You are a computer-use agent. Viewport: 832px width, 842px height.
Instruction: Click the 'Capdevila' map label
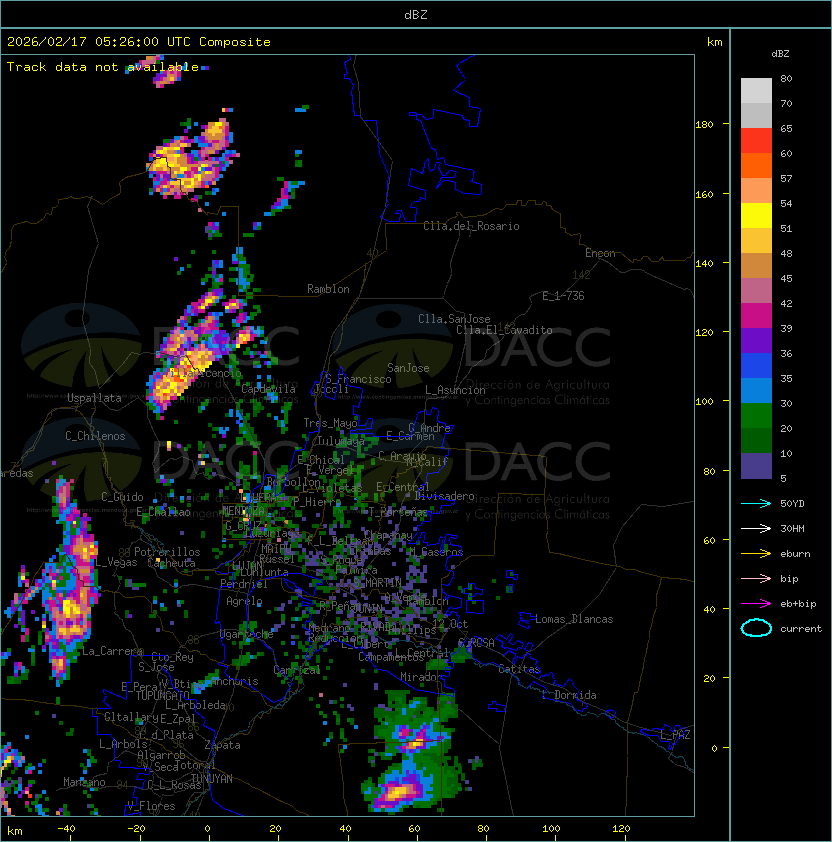point(269,389)
